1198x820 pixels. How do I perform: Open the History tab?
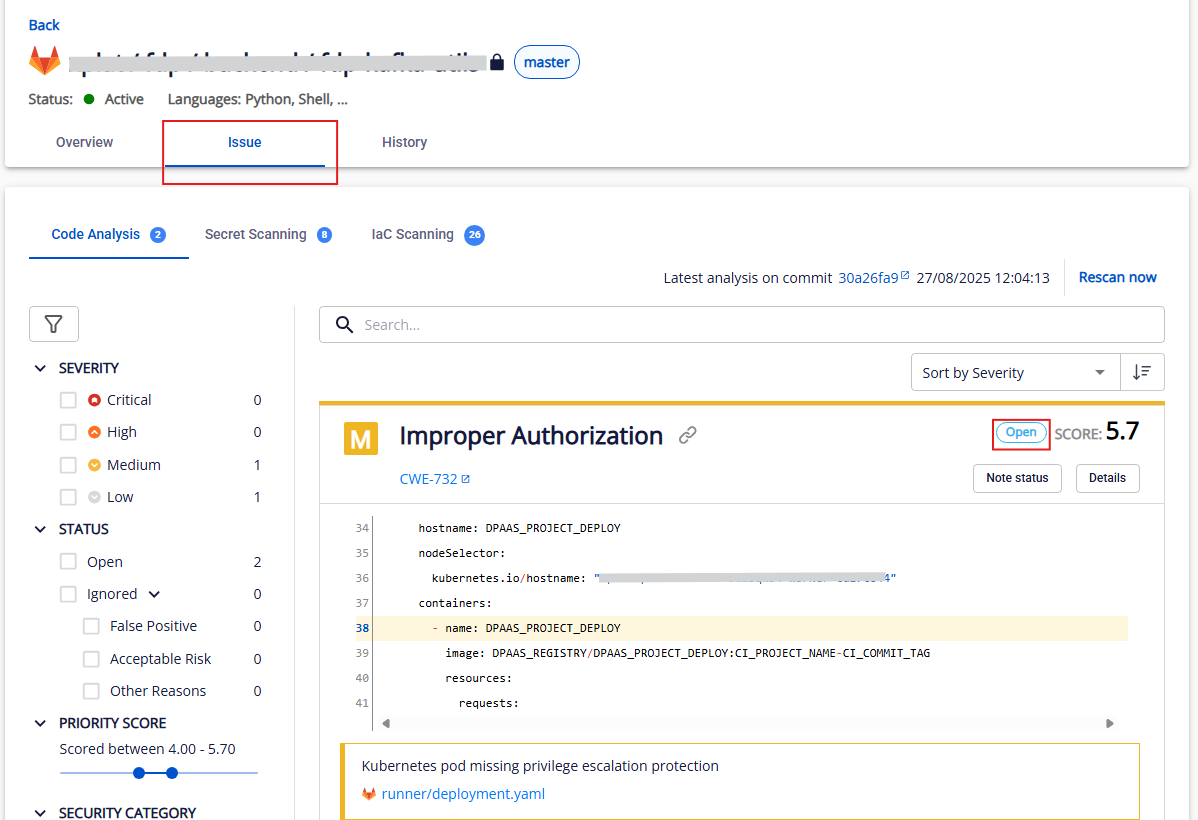click(x=404, y=142)
